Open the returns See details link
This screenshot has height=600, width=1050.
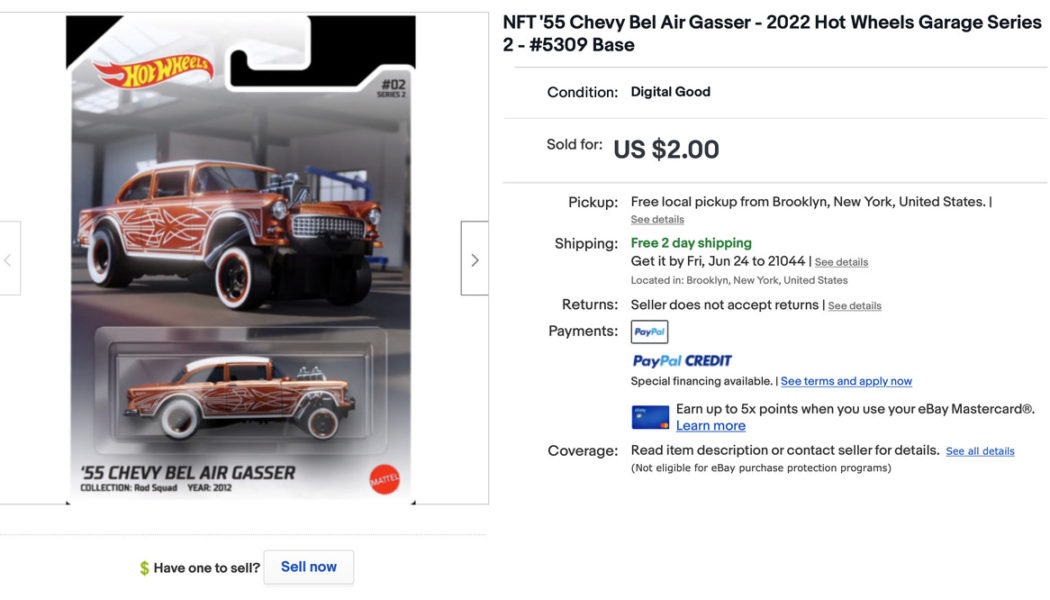(854, 305)
